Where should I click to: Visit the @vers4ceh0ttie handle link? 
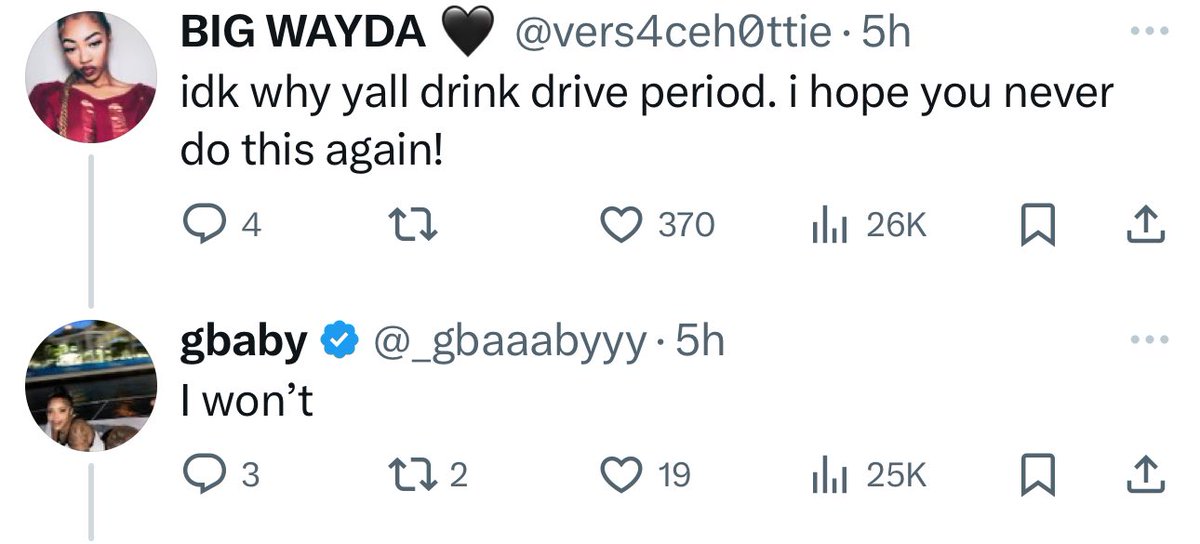pos(671,35)
